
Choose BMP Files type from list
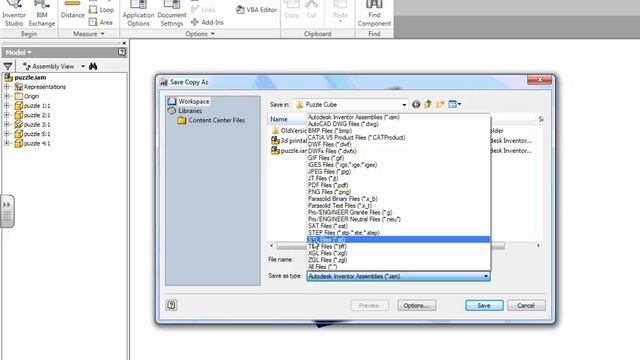coord(398,131)
